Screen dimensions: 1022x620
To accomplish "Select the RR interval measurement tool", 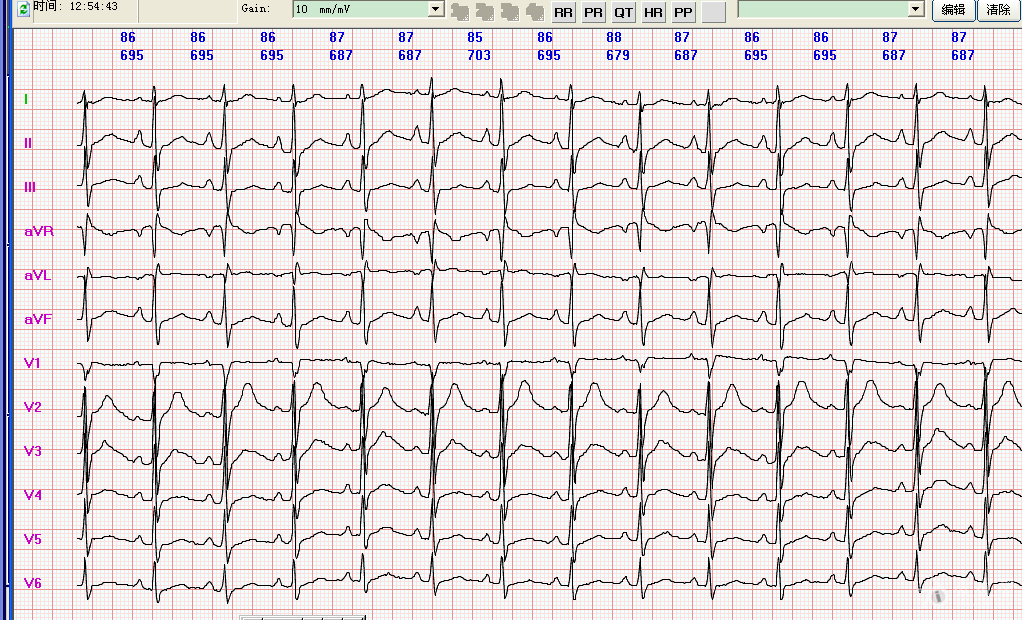I will (x=564, y=12).
